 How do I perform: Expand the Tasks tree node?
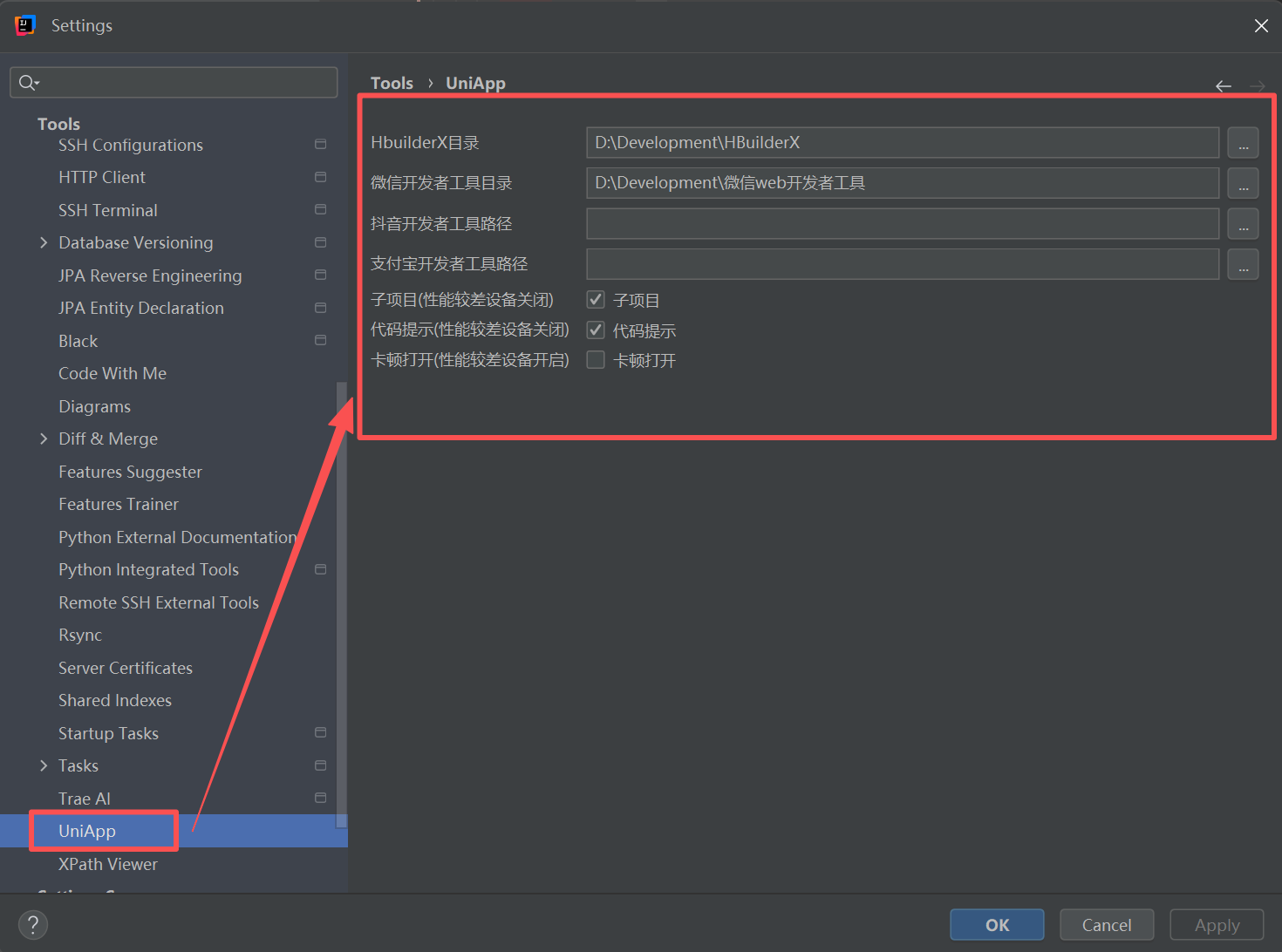44,765
